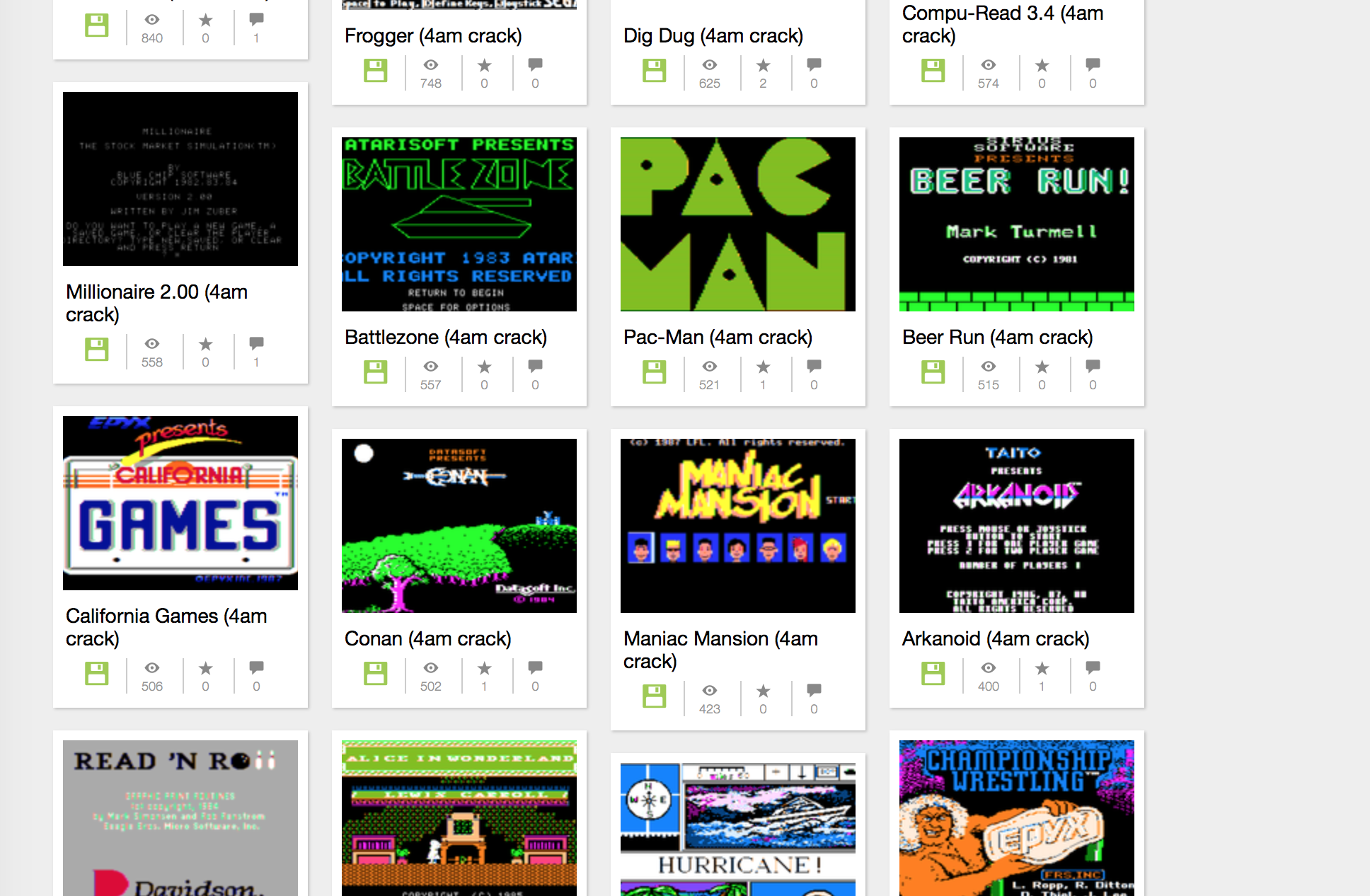
Task: Click the floppy disk icon under California Games
Action: tap(96, 674)
